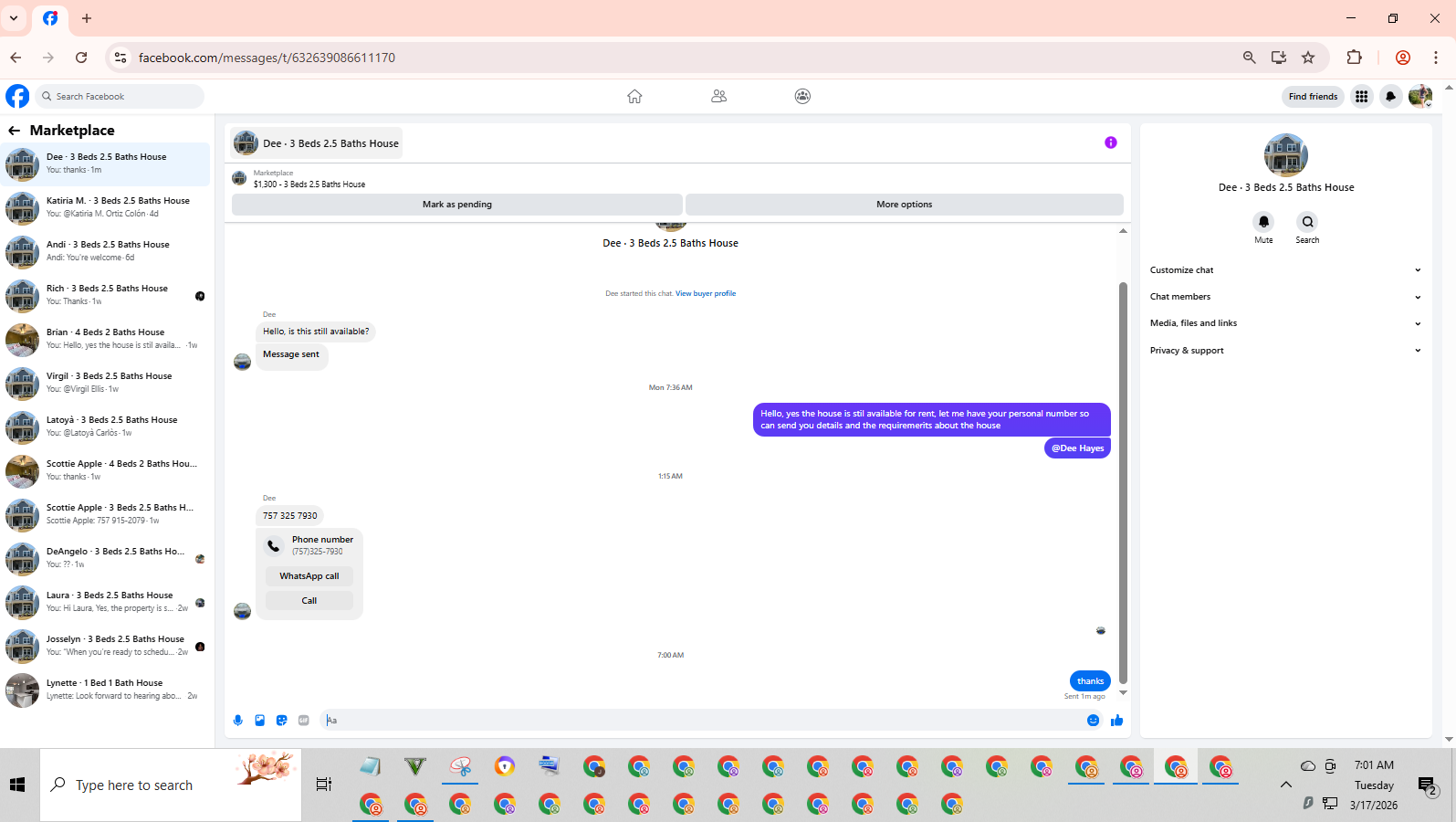The width and height of the screenshot is (1456, 822).
Task: Show hidden system tray icons chevron
Action: 1286,785
